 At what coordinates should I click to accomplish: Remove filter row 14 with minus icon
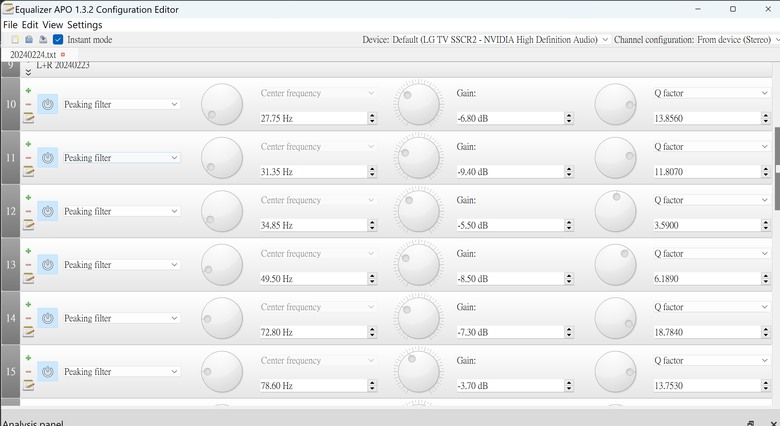28,318
